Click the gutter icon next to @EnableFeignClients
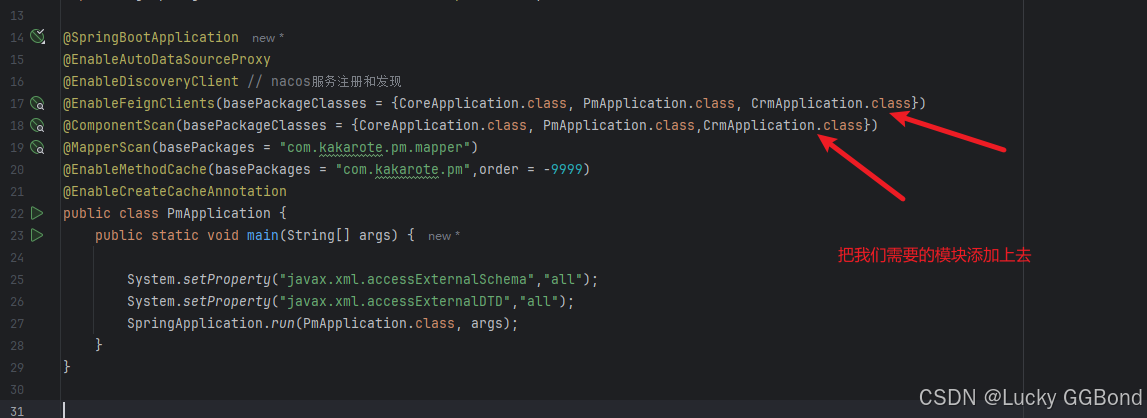Screen dimensions: 1147x418 [37, 103]
